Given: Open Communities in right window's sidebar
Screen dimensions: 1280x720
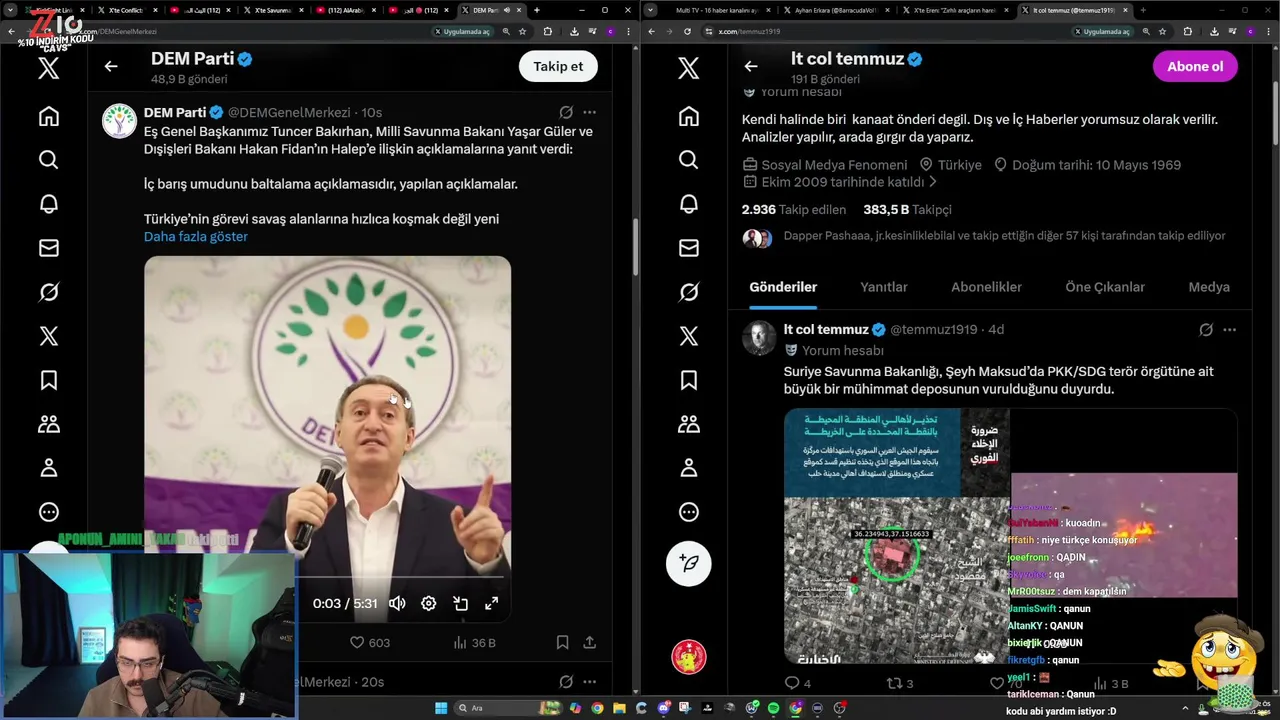Looking at the screenshot, I should pyautogui.click(x=688, y=424).
